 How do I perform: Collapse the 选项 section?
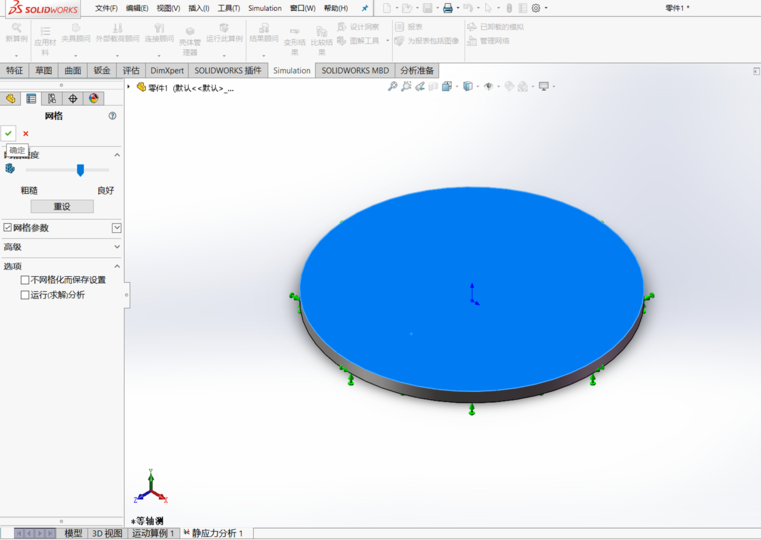click(x=117, y=266)
